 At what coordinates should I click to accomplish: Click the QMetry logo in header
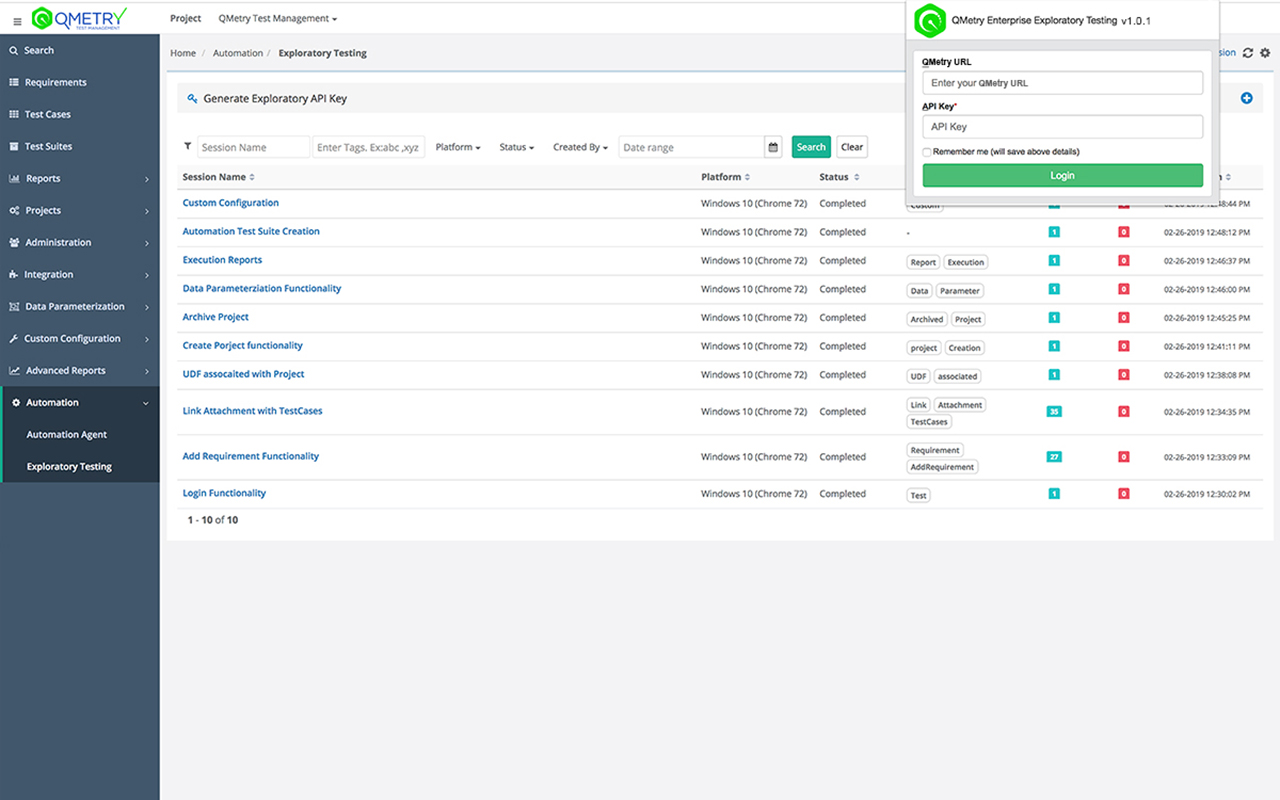coord(80,18)
